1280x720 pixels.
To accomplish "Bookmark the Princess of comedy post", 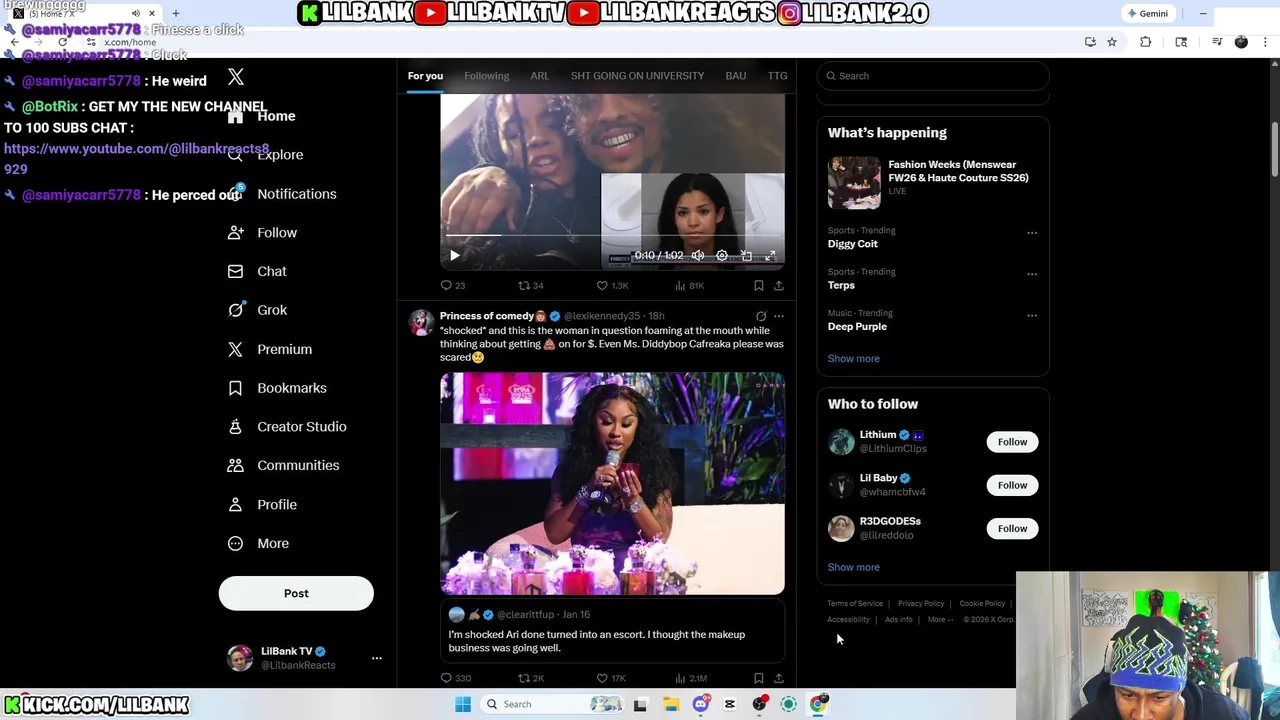I will point(758,678).
